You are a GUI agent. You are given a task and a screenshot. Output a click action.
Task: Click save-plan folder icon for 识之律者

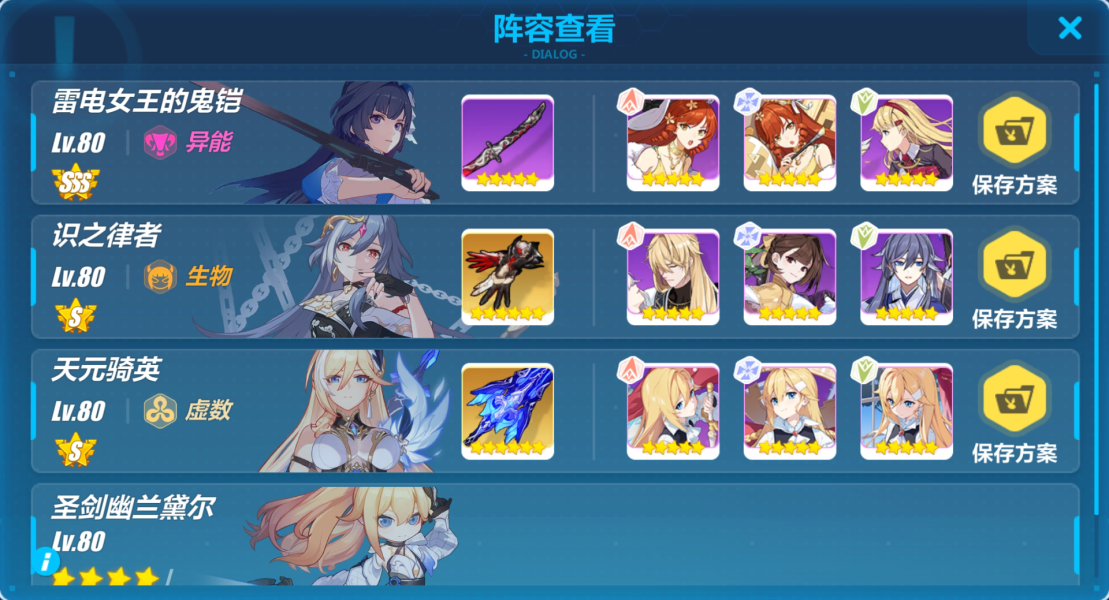pyautogui.click(x=1015, y=265)
